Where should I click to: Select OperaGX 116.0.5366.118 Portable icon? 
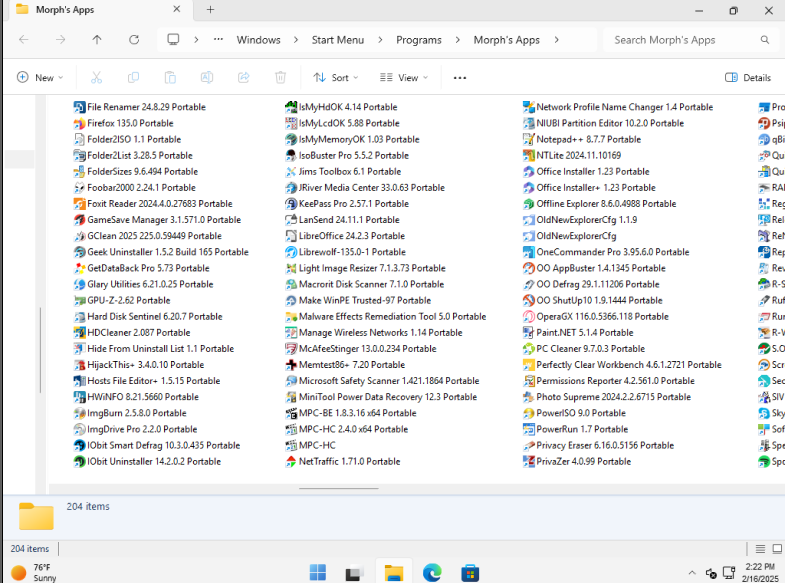(529, 316)
